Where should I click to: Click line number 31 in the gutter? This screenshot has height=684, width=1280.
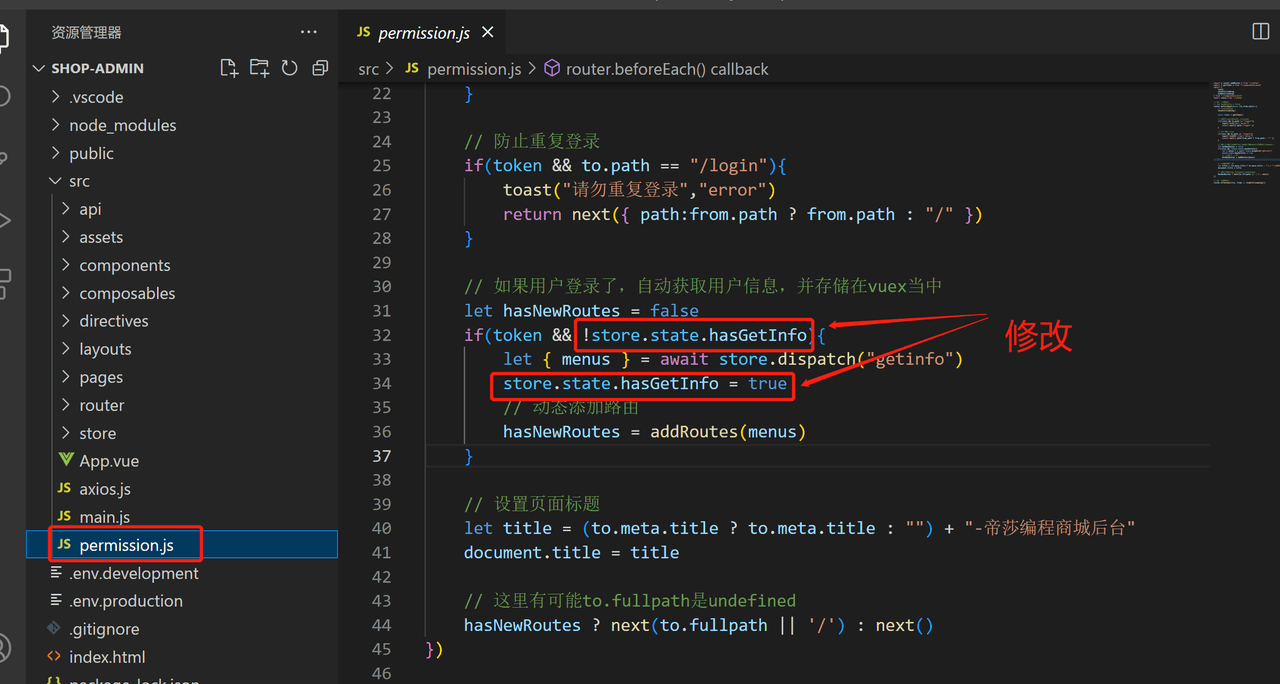tap(382, 311)
